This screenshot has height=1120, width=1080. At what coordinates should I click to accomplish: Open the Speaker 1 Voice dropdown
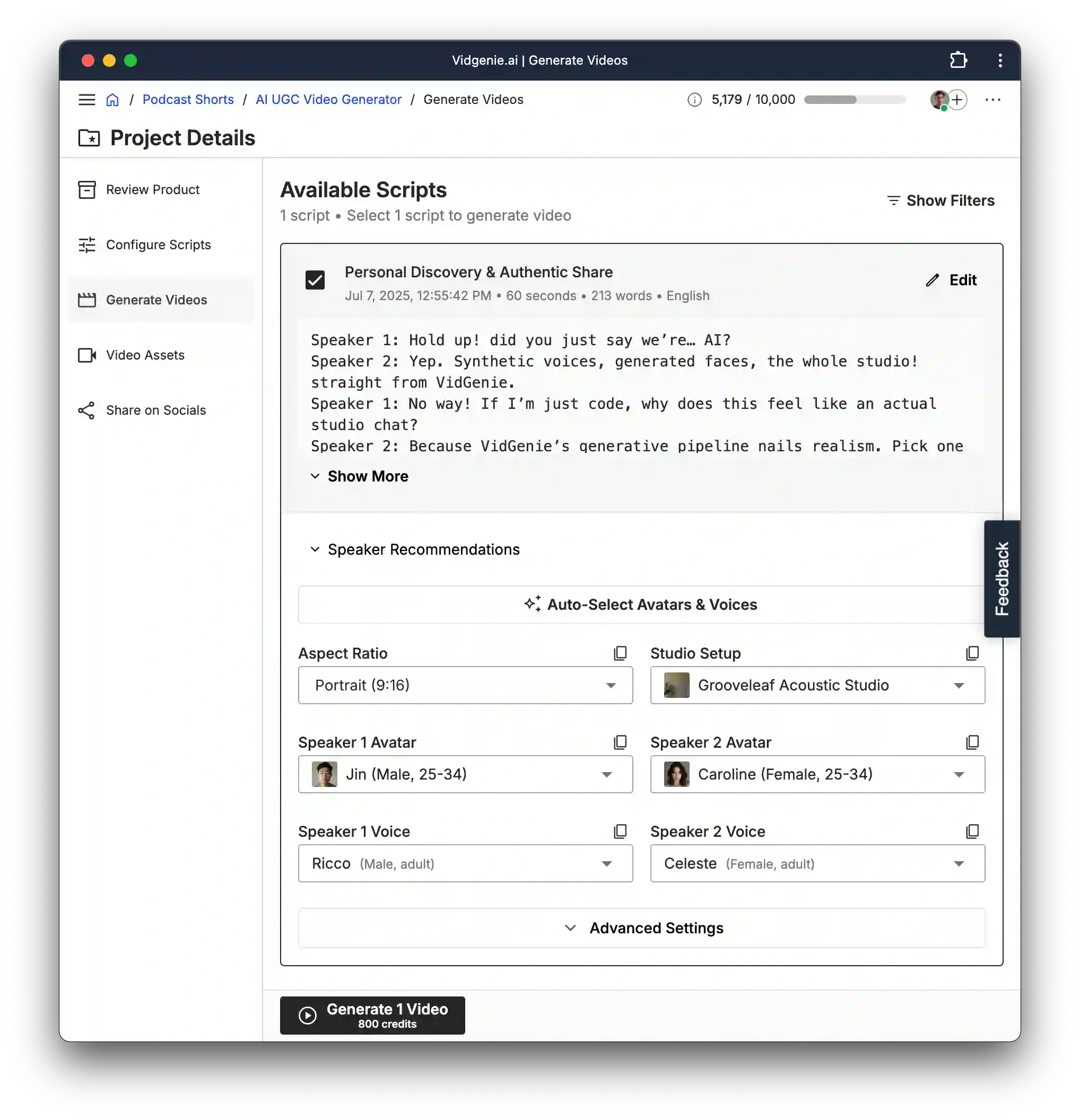[465, 863]
